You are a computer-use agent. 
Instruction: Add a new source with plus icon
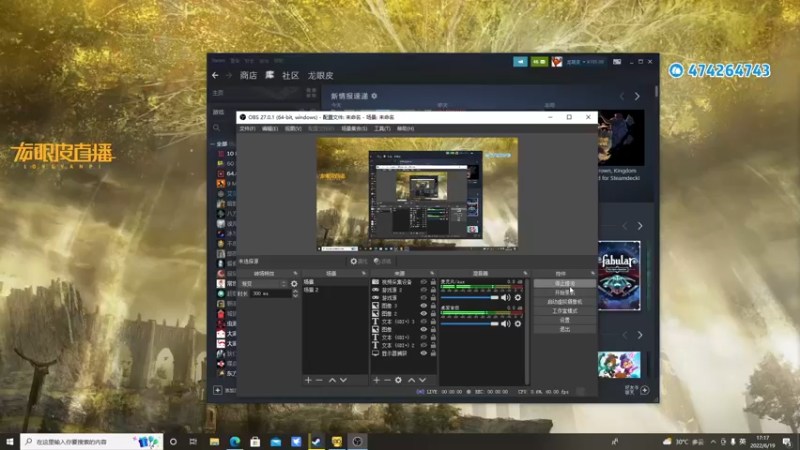pyautogui.click(x=377, y=380)
